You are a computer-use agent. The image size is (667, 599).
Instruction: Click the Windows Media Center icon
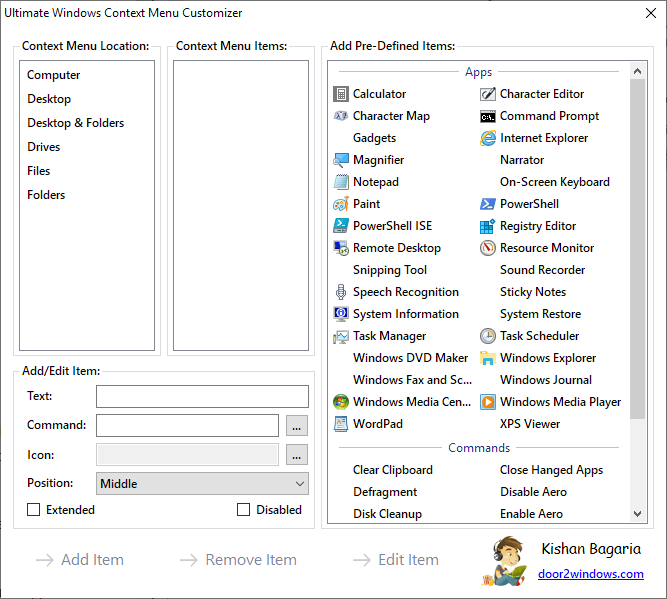click(x=341, y=402)
